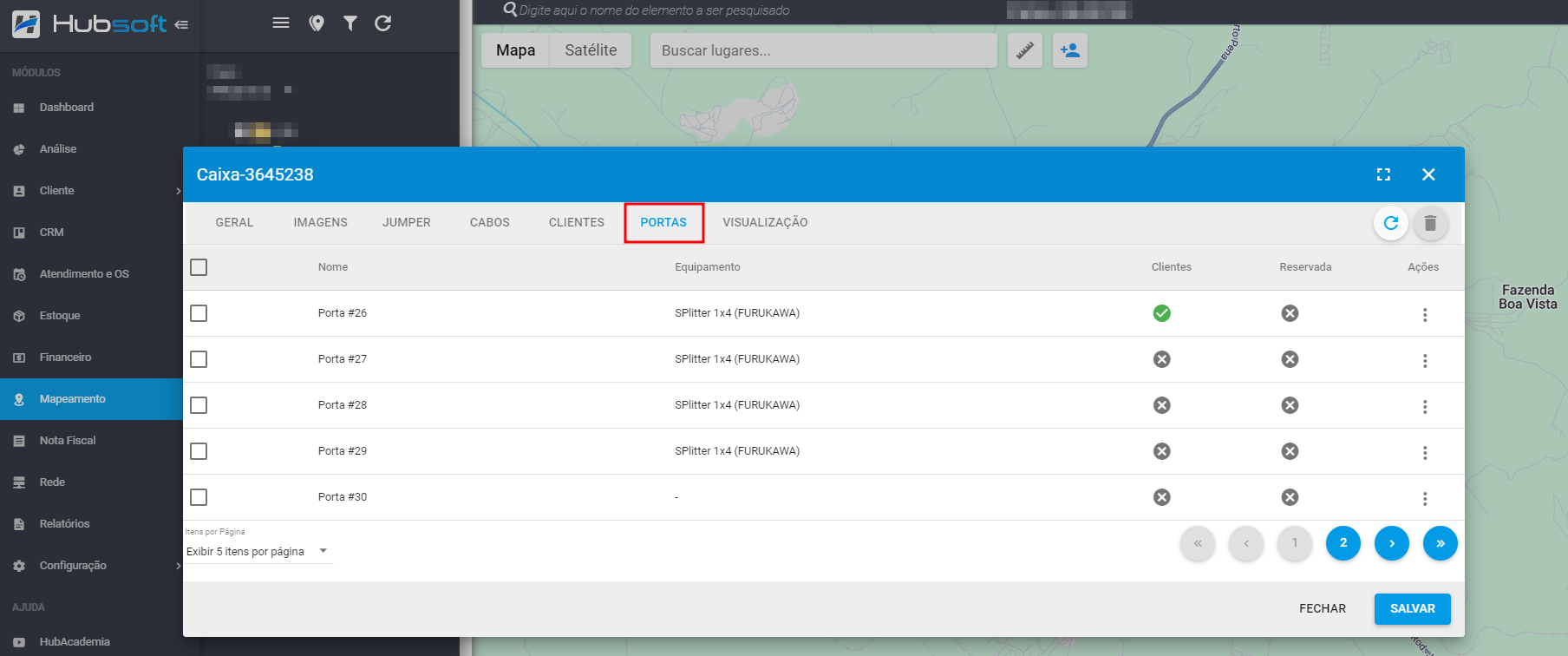The image size is (1568, 656).
Task: Check the box for Porta #30
Action: click(199, 497)
